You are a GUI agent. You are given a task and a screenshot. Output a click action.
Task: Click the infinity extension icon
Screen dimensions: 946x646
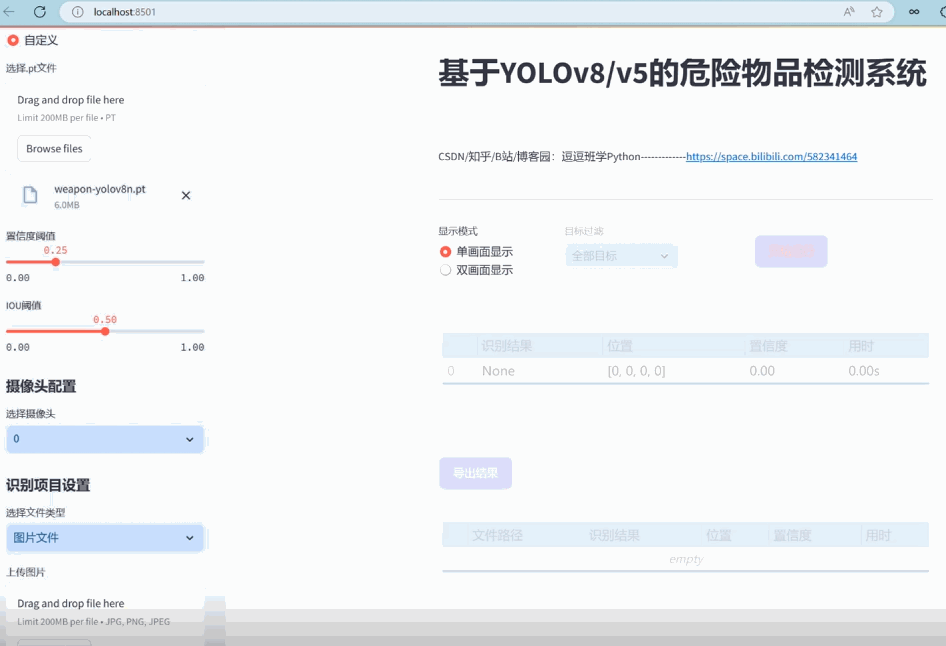(914, 12)
